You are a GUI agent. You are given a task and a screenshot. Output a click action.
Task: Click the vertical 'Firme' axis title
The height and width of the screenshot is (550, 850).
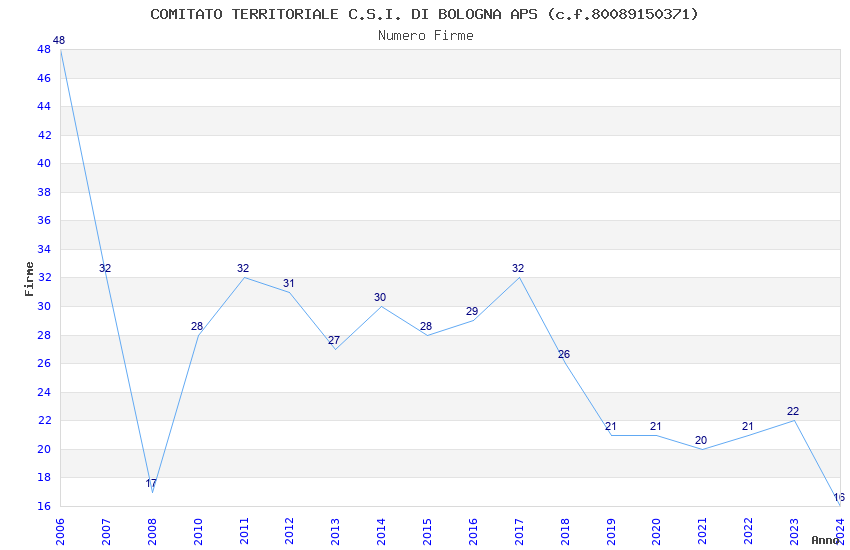coord(29,279)
